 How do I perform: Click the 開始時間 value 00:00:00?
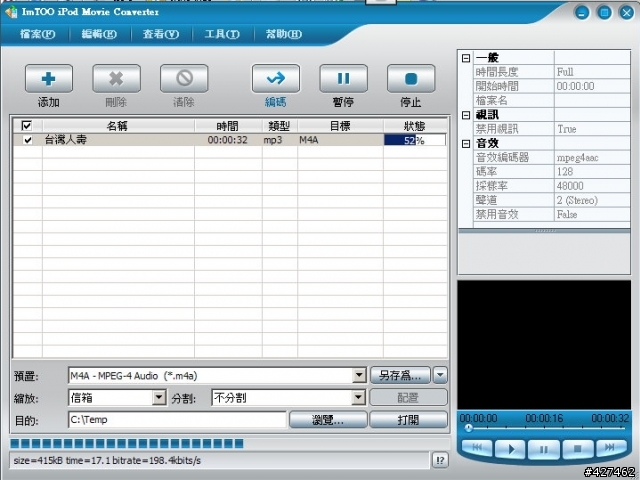coord(592,86)
